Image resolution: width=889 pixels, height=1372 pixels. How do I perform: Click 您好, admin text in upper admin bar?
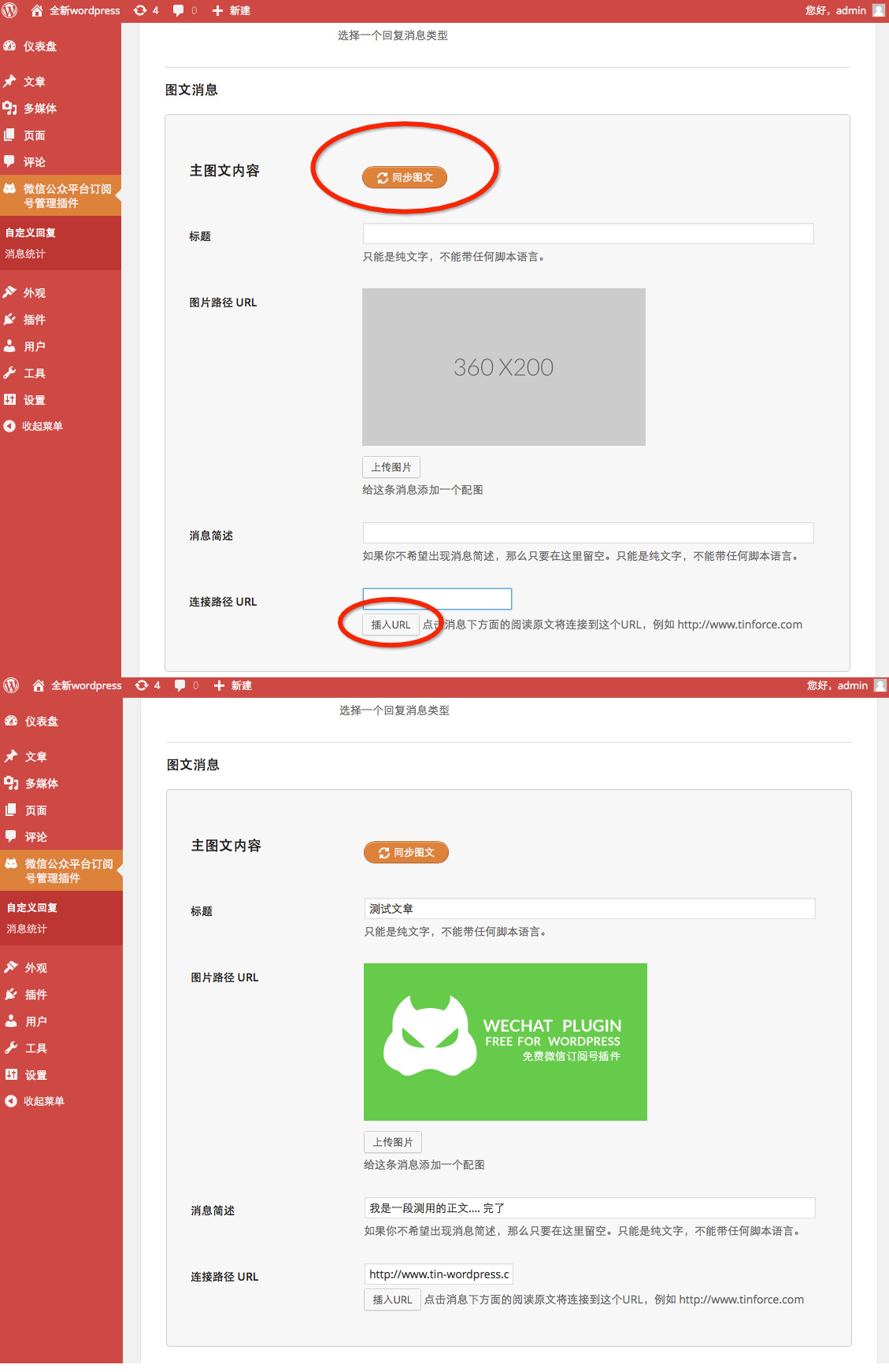tap(835, 10)
